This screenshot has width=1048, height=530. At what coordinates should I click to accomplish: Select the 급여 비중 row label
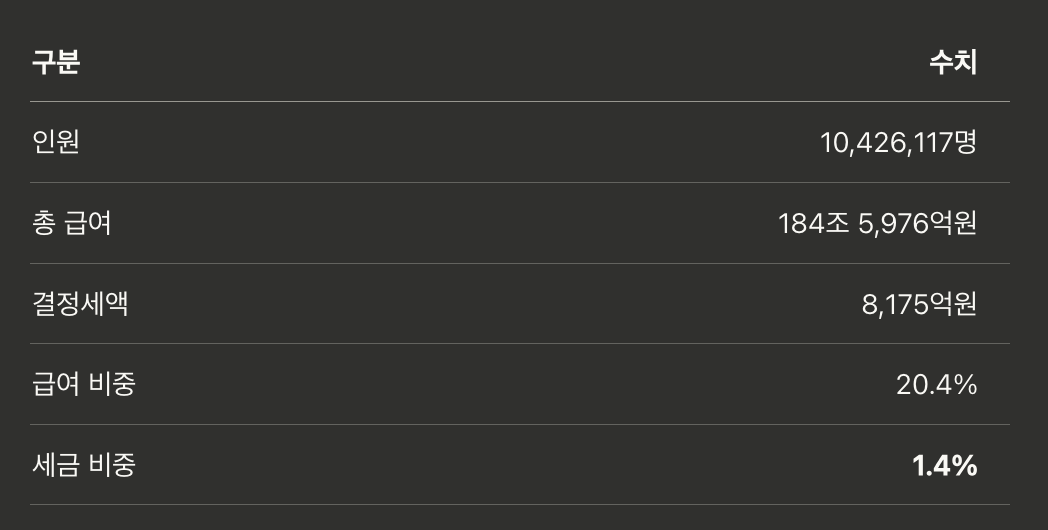pyautogui.click(x=84, y=384)
